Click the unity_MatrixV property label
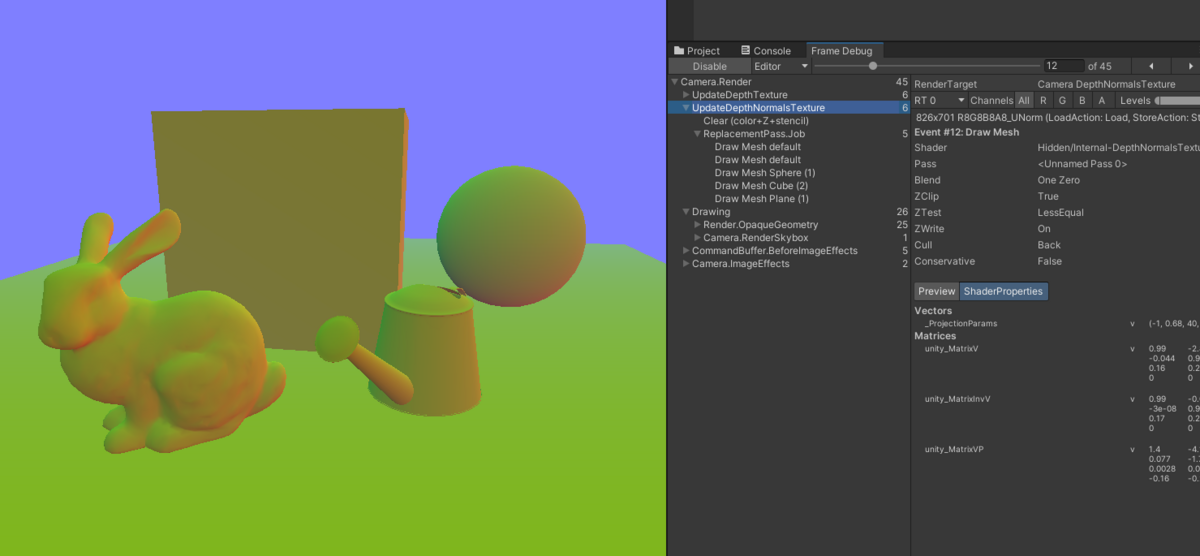This screenshot has width=1200, height=556. click(951, 349)
